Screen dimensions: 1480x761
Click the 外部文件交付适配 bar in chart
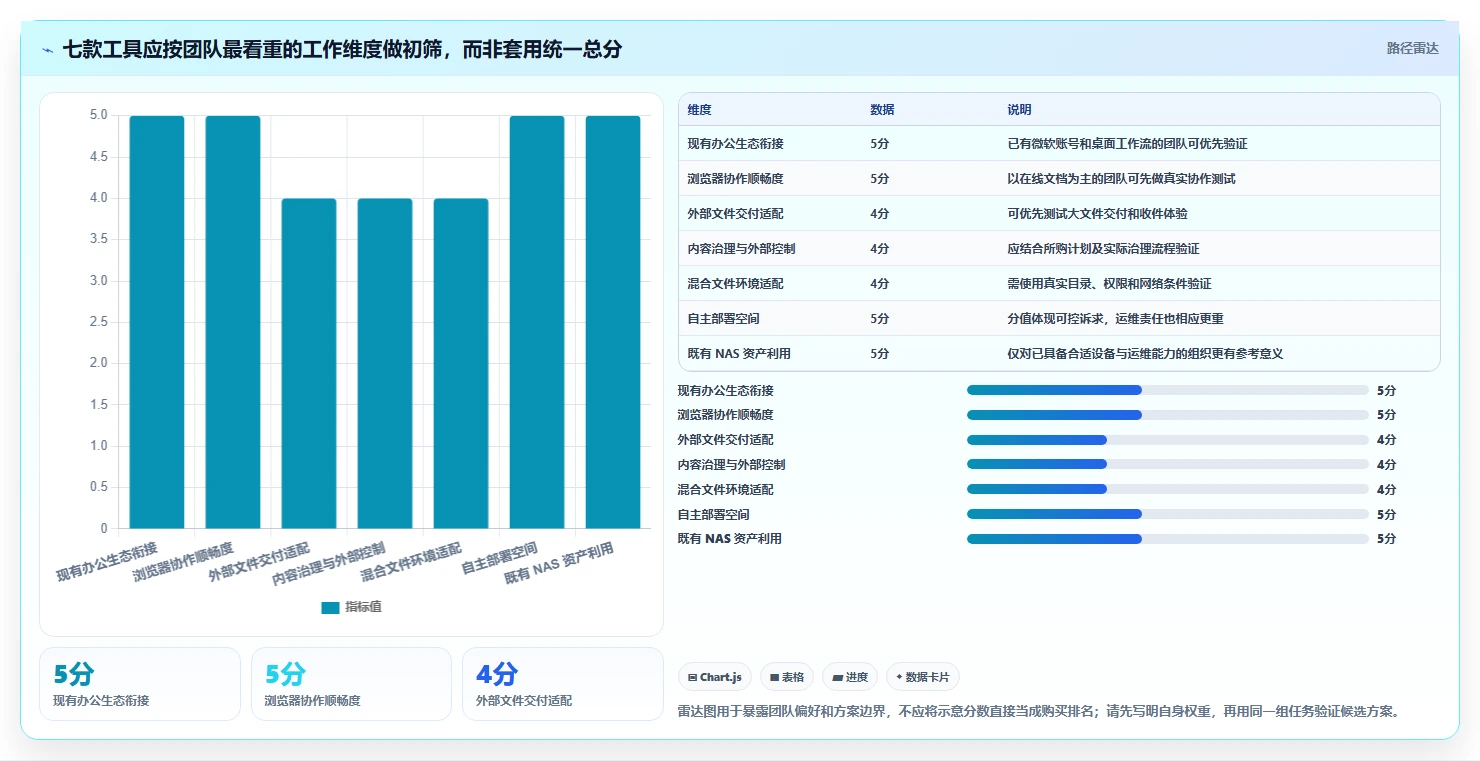pos(309,363)
